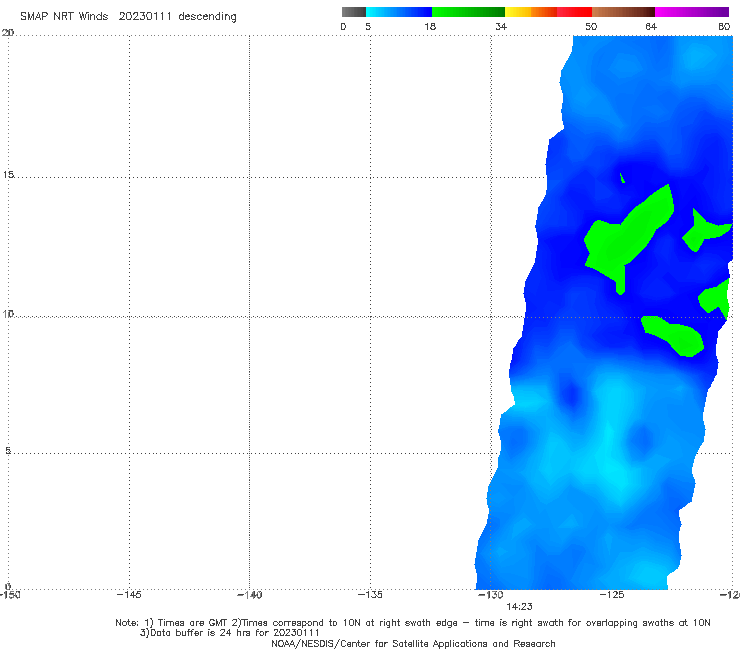Click the note line 'Times are GMT'
740x650 pixels.
point(192,623)
